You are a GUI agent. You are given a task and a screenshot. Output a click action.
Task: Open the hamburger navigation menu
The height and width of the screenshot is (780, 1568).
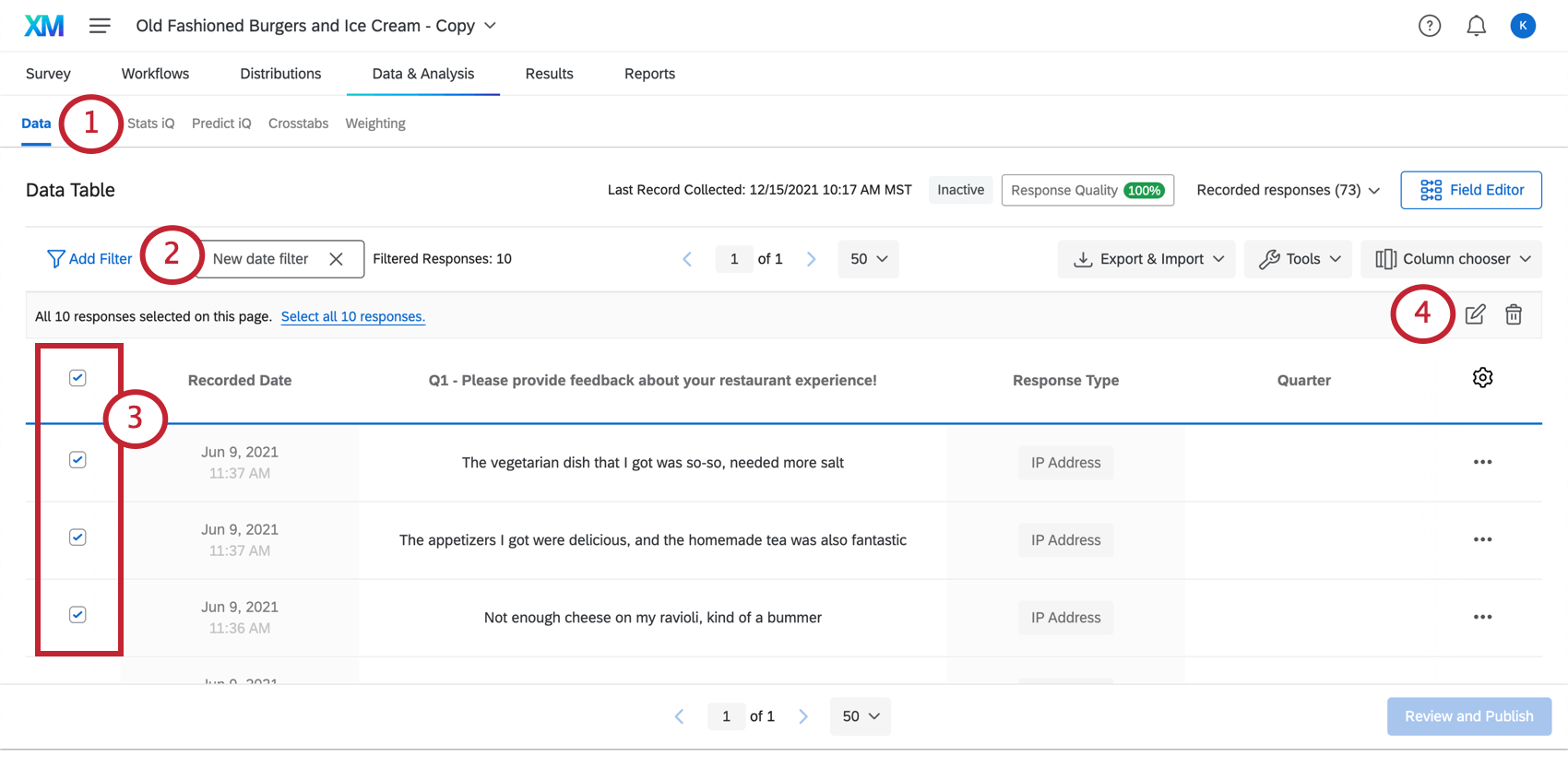click(x=100, y=26)
